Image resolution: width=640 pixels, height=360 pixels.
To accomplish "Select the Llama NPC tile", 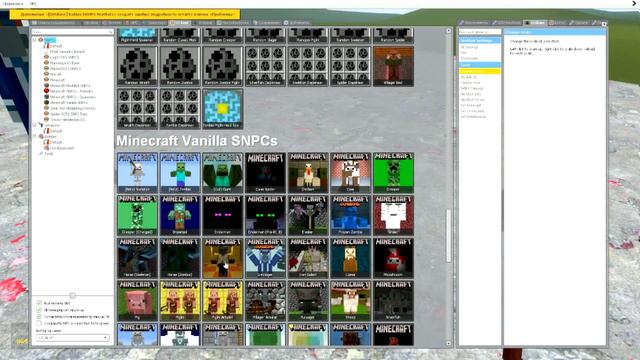I will pos(351,258).
